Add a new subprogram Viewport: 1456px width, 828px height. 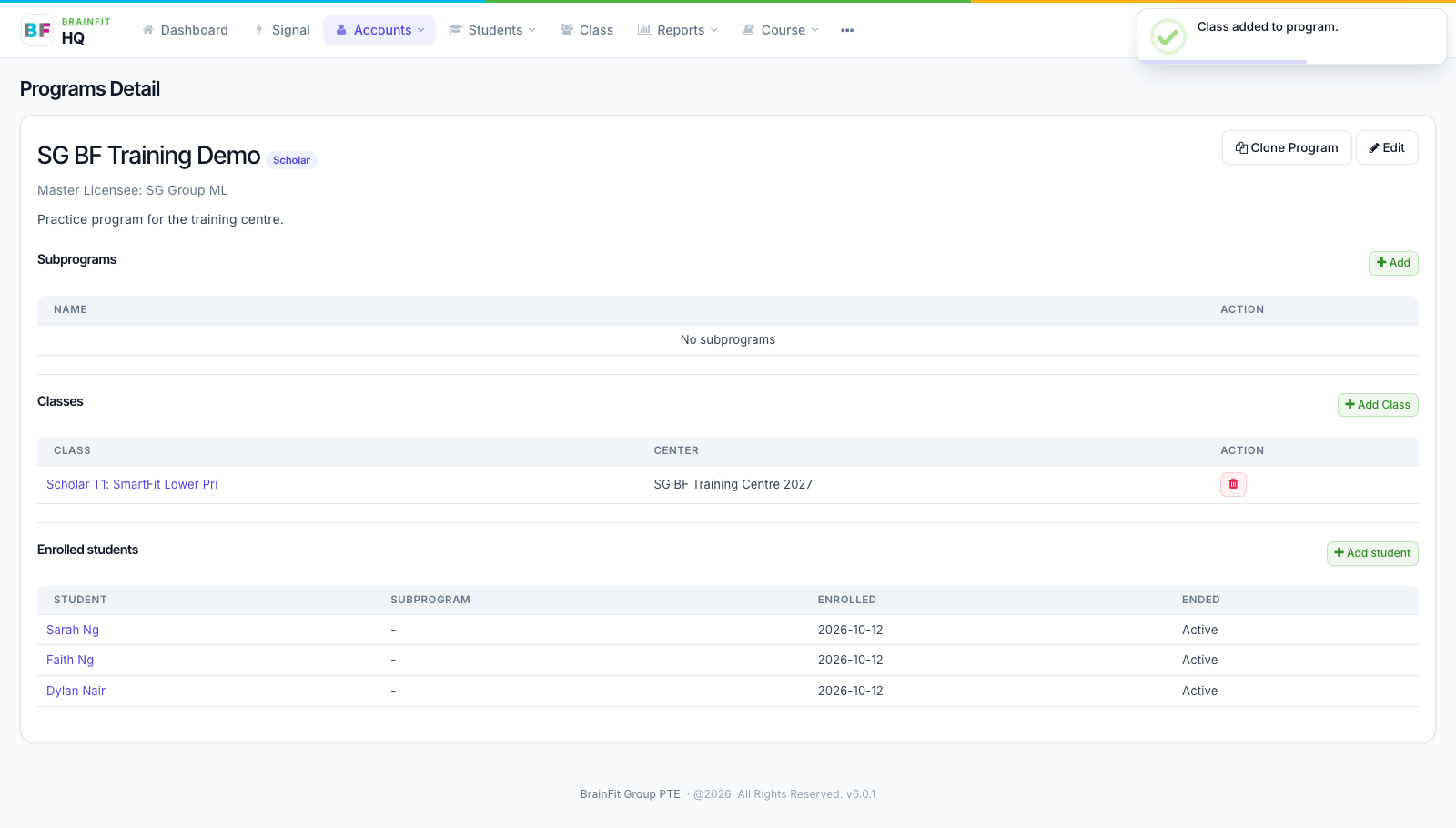coord(1393,263)
